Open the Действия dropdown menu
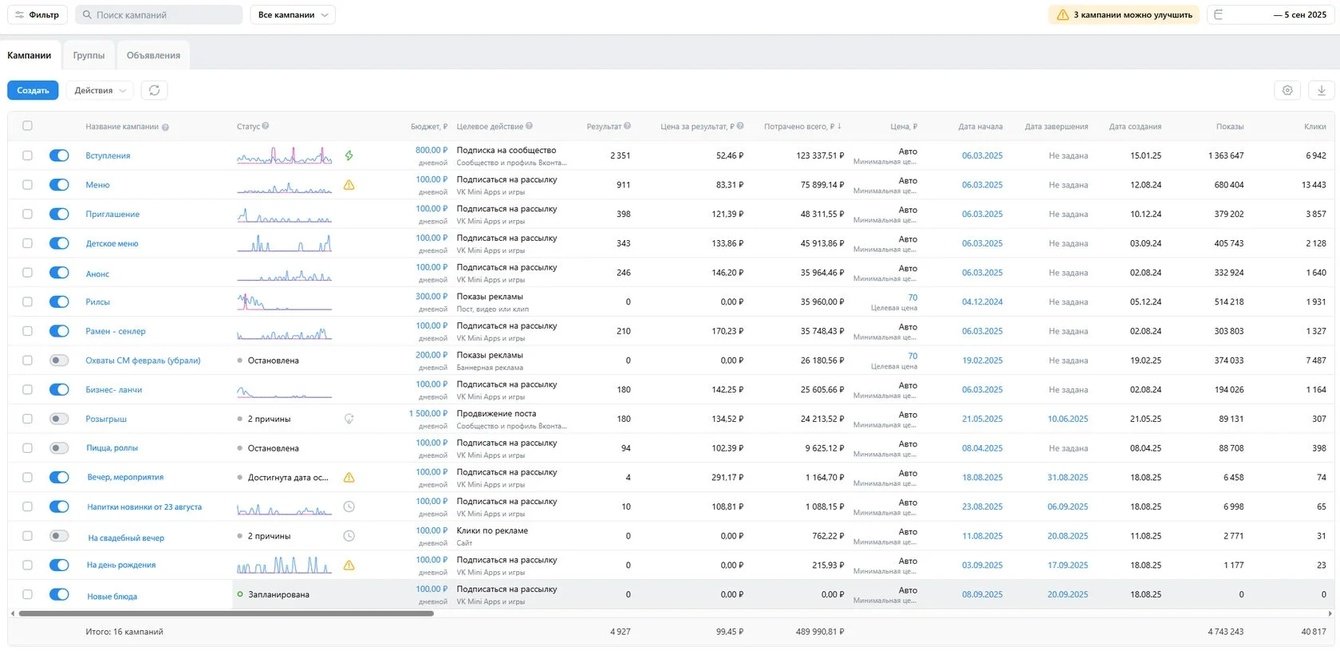 (x=100, y=90)
